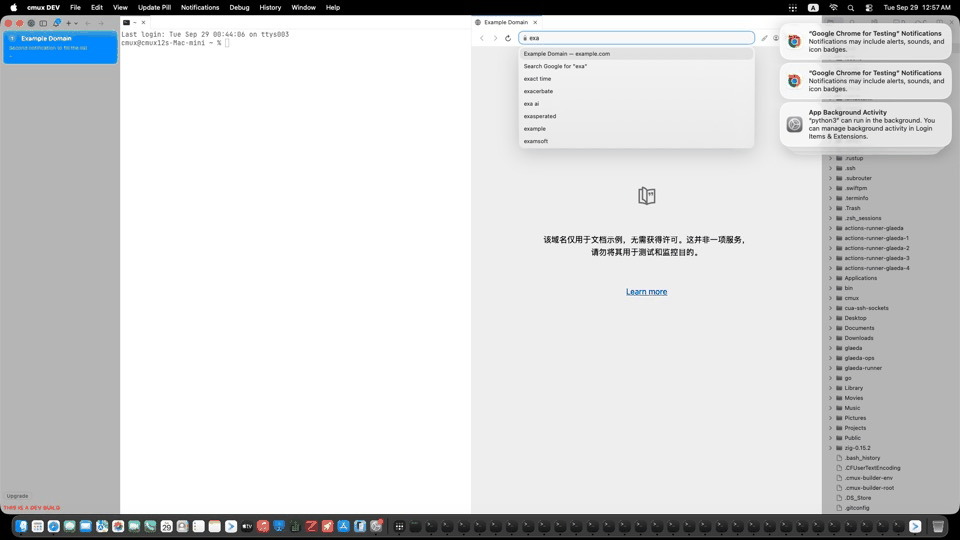Image resolution: width=960 pixels, height=540 pixels.
Task: Toggle the cmux sidebar layout icon
Action: (43, 23)
